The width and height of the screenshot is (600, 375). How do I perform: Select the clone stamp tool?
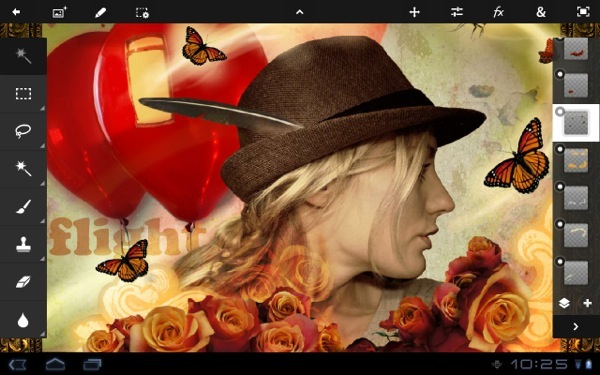point(23,244)
